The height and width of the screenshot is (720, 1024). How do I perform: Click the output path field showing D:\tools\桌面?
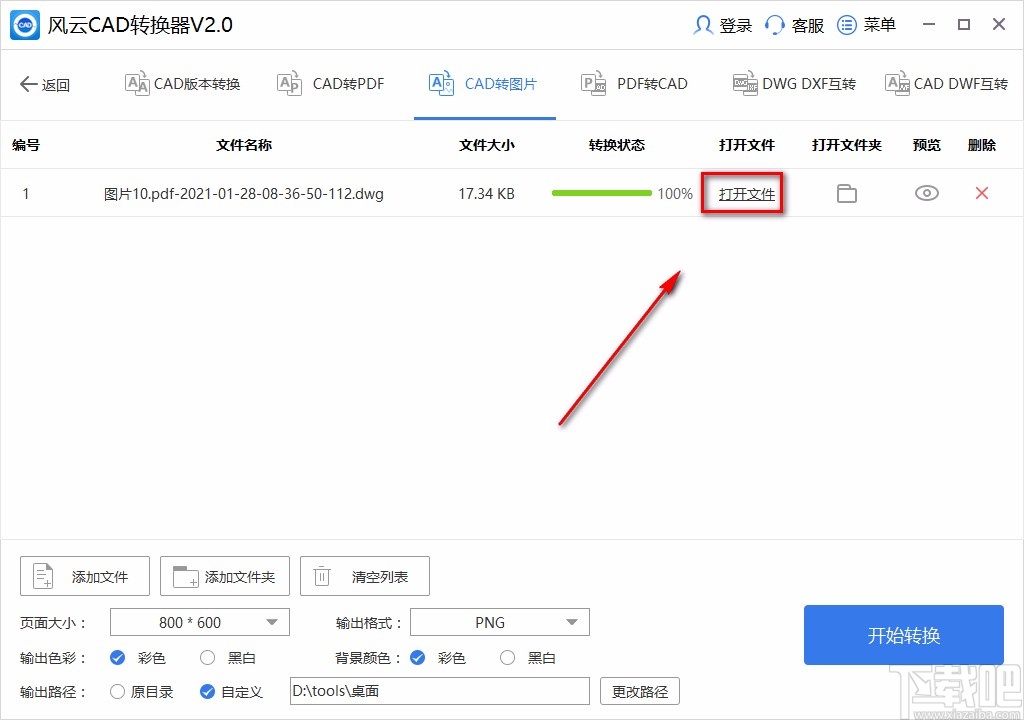438,691
